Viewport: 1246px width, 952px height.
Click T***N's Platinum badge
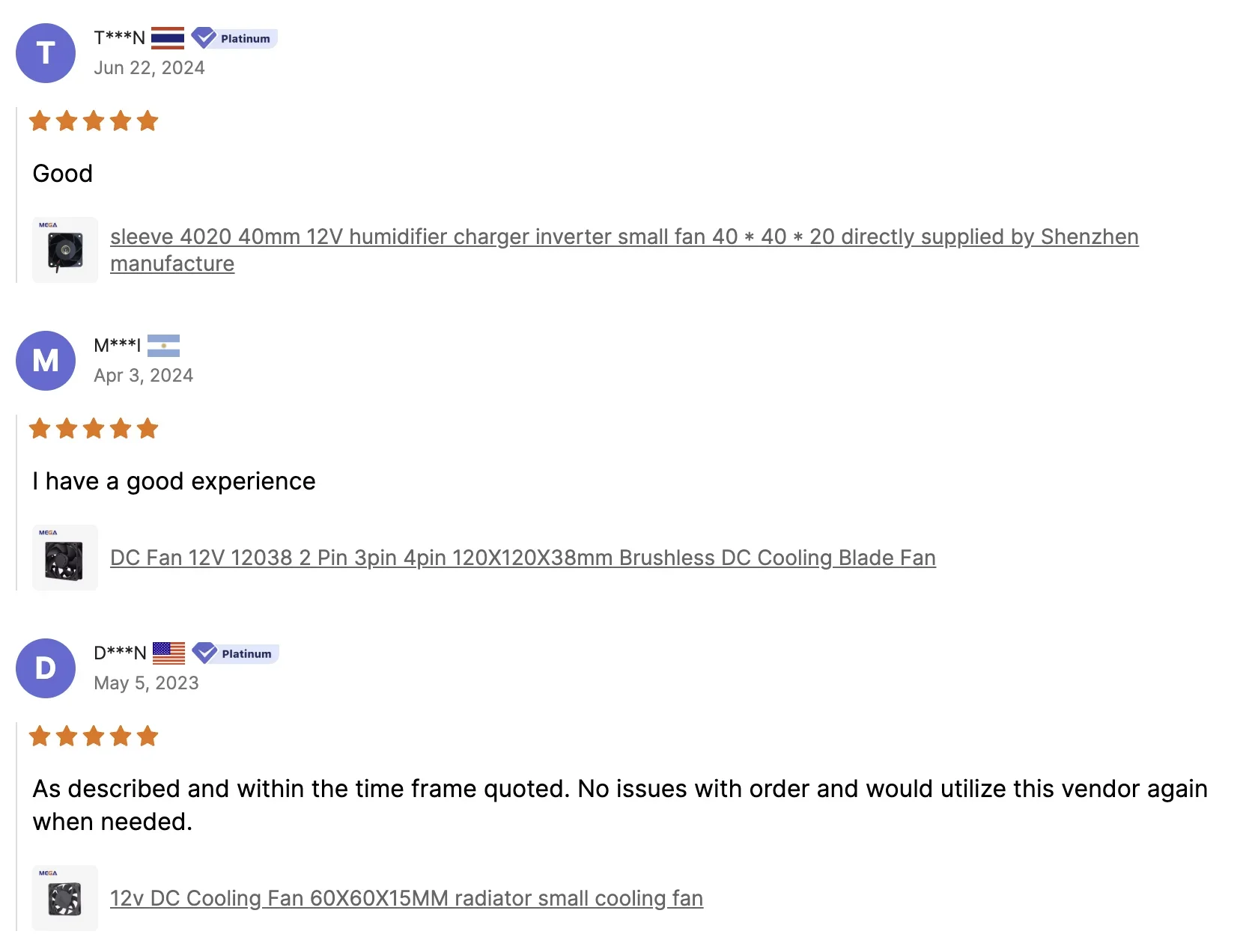[x=234, y=38]
